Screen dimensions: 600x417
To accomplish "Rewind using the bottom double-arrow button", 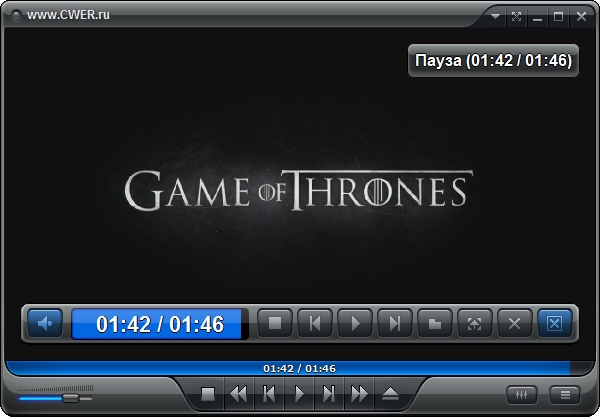I will [238, 394].
